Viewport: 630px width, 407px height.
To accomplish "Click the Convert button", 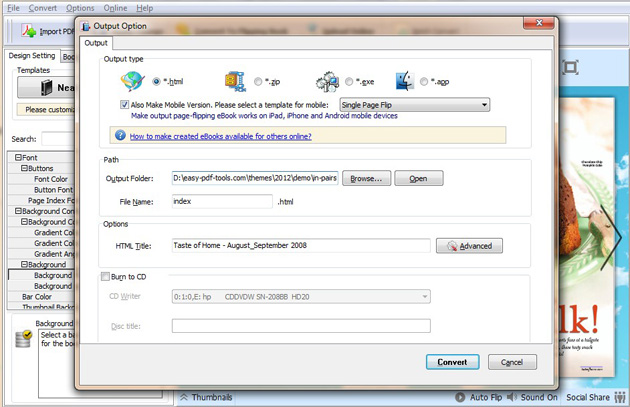I will tap(452, 362).
